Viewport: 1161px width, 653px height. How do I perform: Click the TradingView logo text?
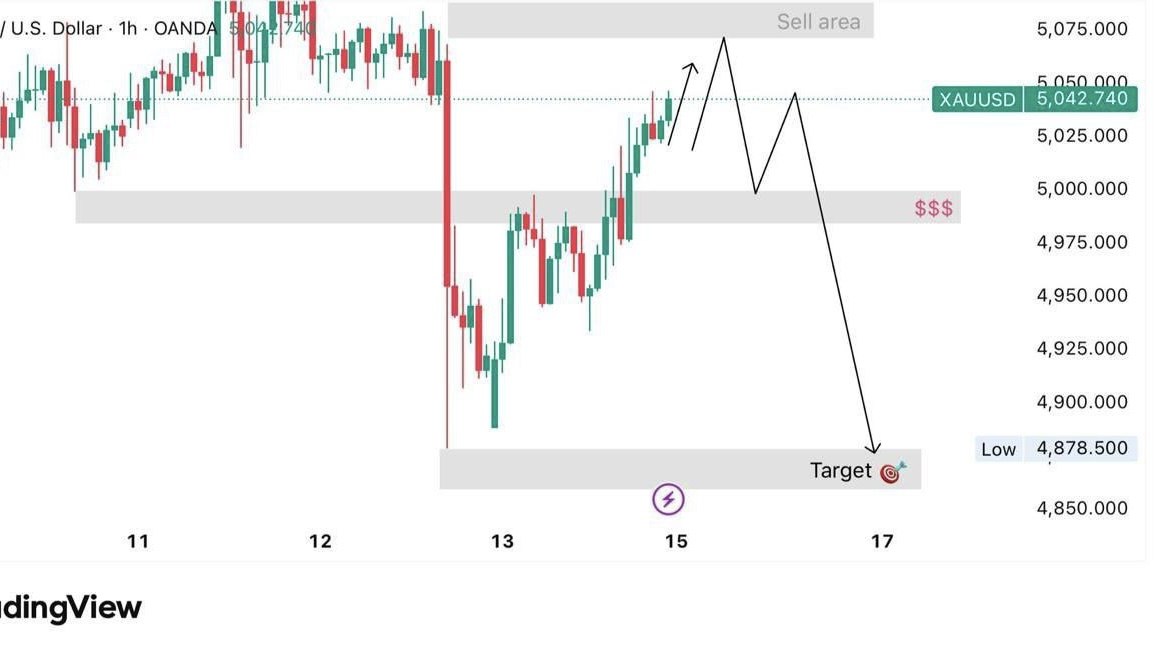coord(70,608)
